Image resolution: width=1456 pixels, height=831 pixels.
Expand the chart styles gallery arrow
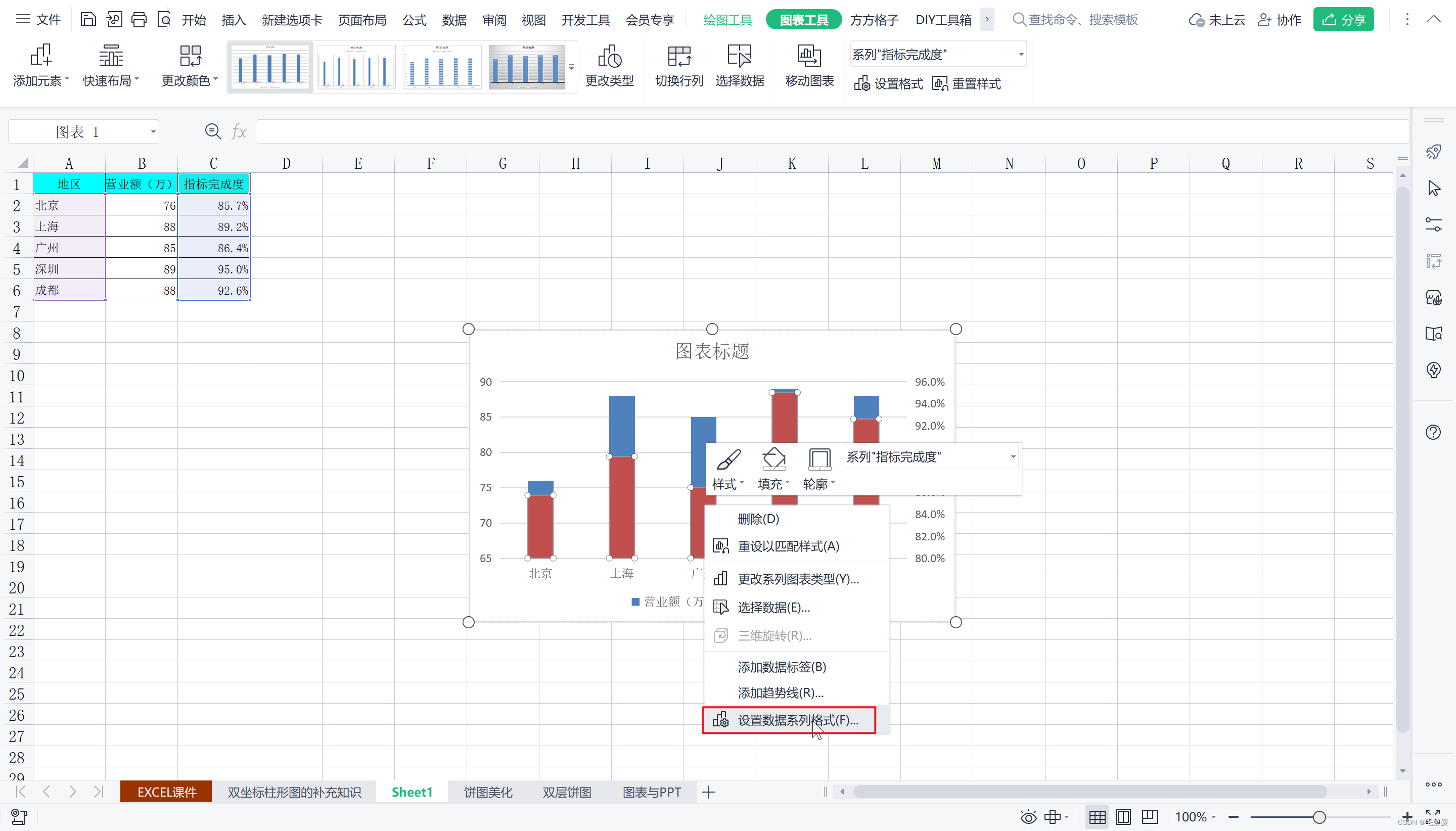click(x=571, y=67)
